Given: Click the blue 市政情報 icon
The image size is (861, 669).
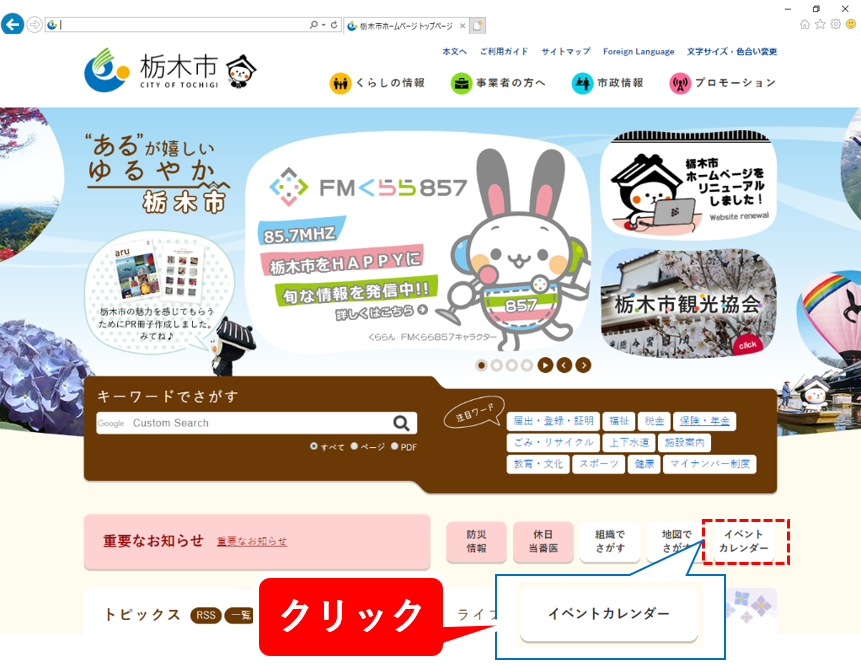Looking at the screenshot, I should [582, 83].
